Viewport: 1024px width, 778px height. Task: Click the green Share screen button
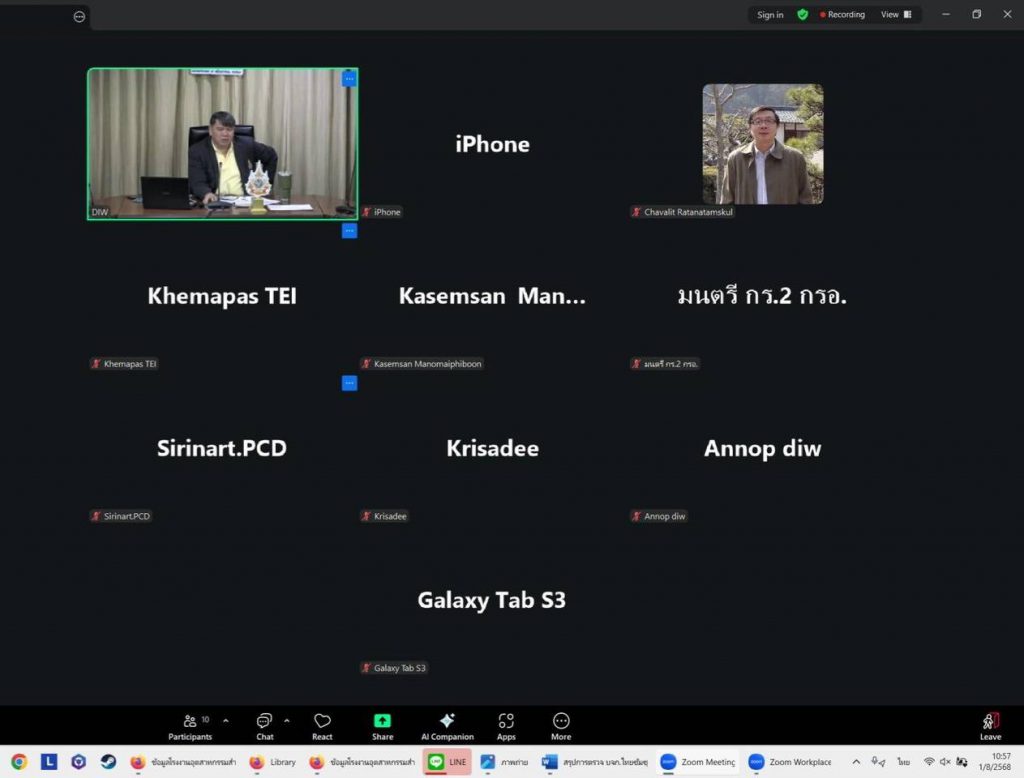(382, 726)
